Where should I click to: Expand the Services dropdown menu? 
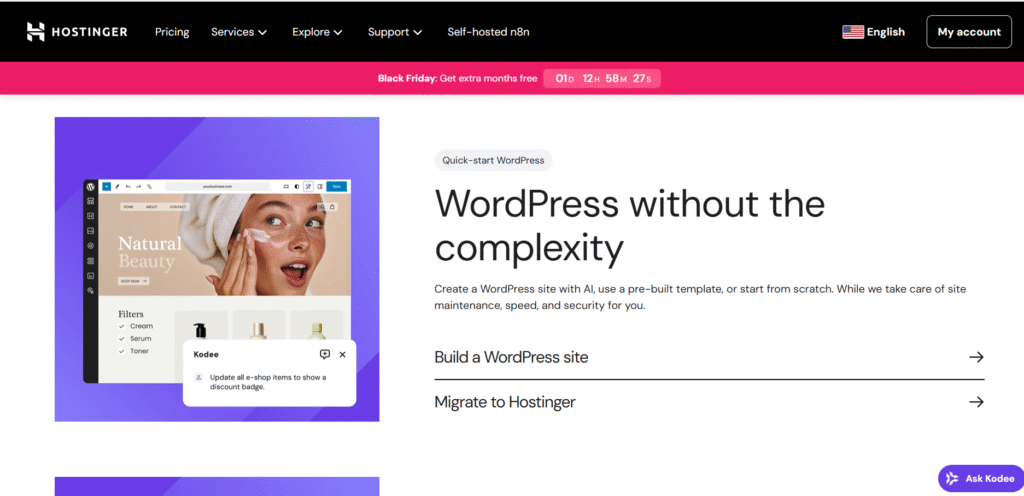point(239,32)
